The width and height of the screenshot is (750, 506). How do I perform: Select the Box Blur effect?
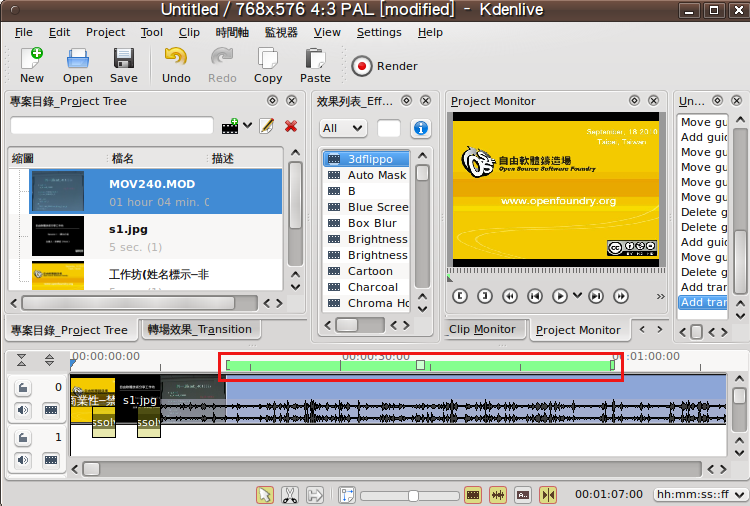366,223
